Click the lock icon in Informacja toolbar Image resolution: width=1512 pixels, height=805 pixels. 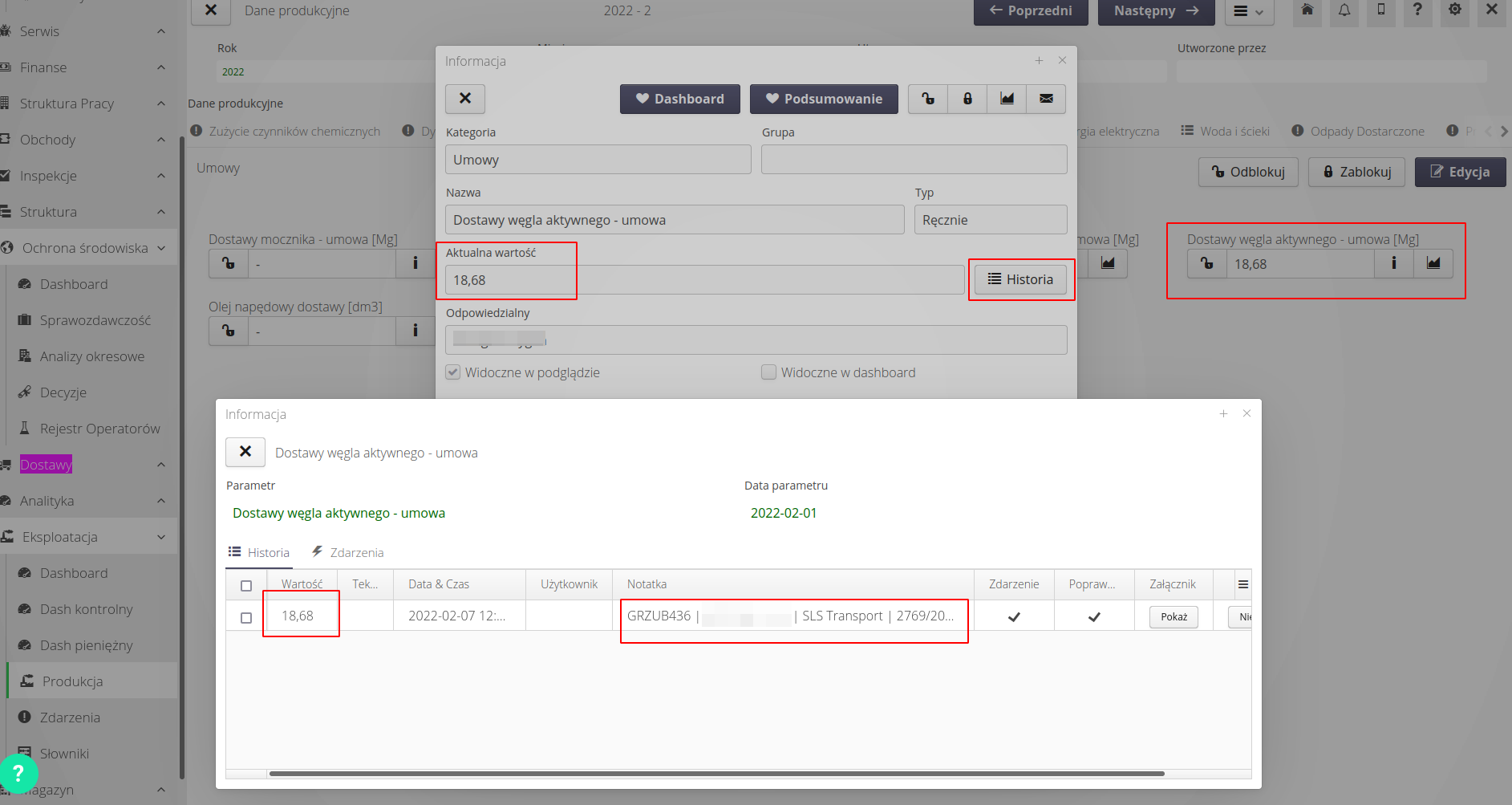967,99
